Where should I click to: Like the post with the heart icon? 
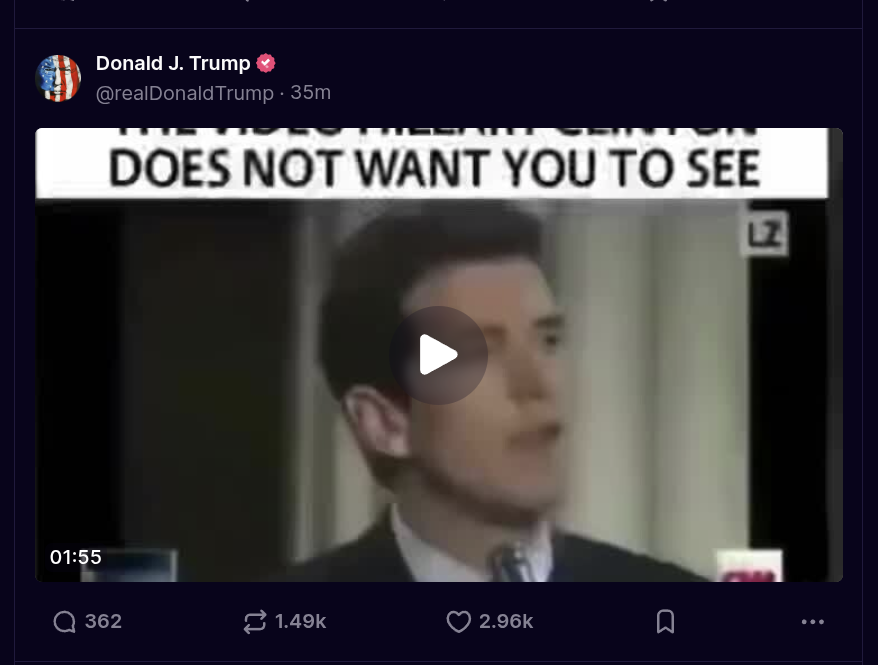click(x=459, y=621)
